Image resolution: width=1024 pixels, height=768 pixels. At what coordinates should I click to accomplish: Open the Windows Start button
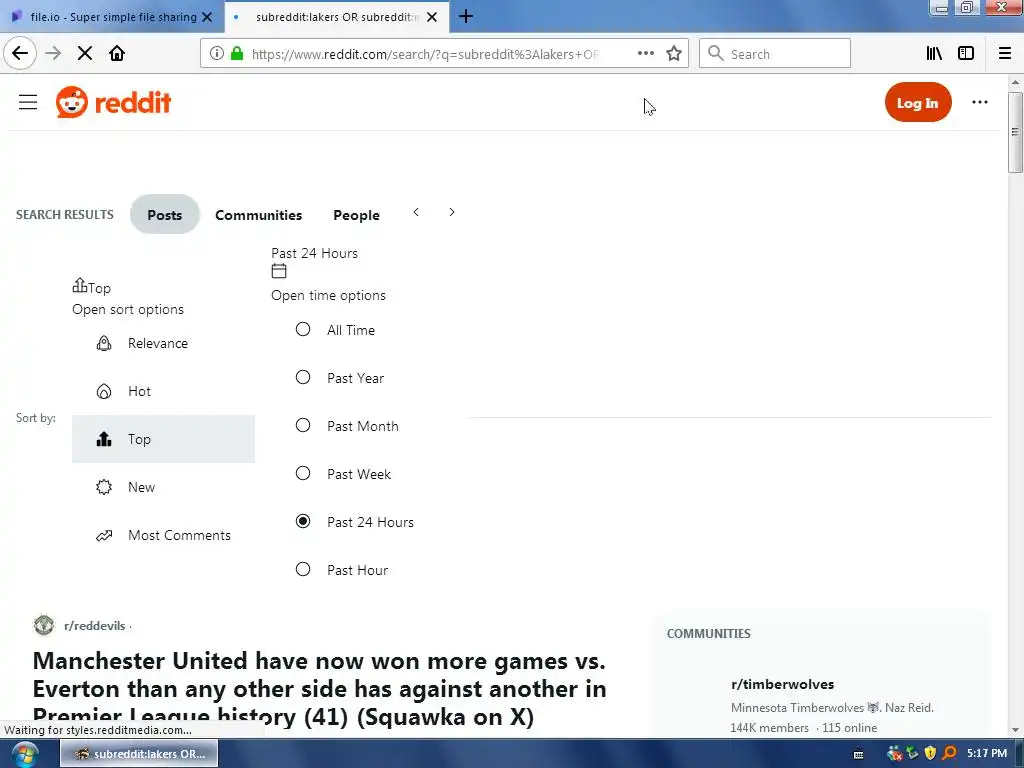(x=24, y=754)
